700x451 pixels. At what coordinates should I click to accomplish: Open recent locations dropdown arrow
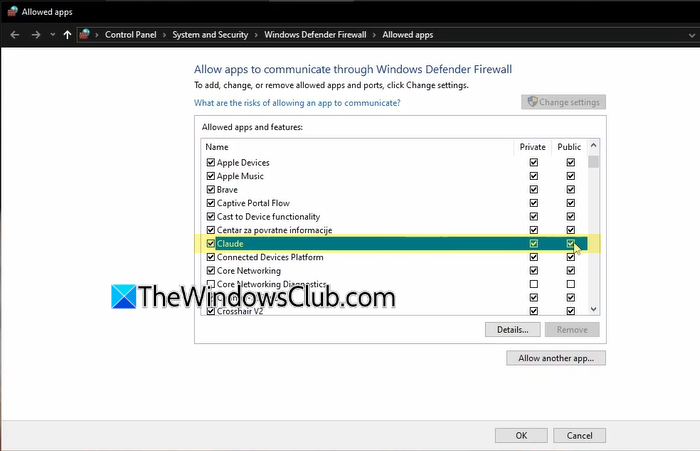pyautogui.click(x=53, y=35)
